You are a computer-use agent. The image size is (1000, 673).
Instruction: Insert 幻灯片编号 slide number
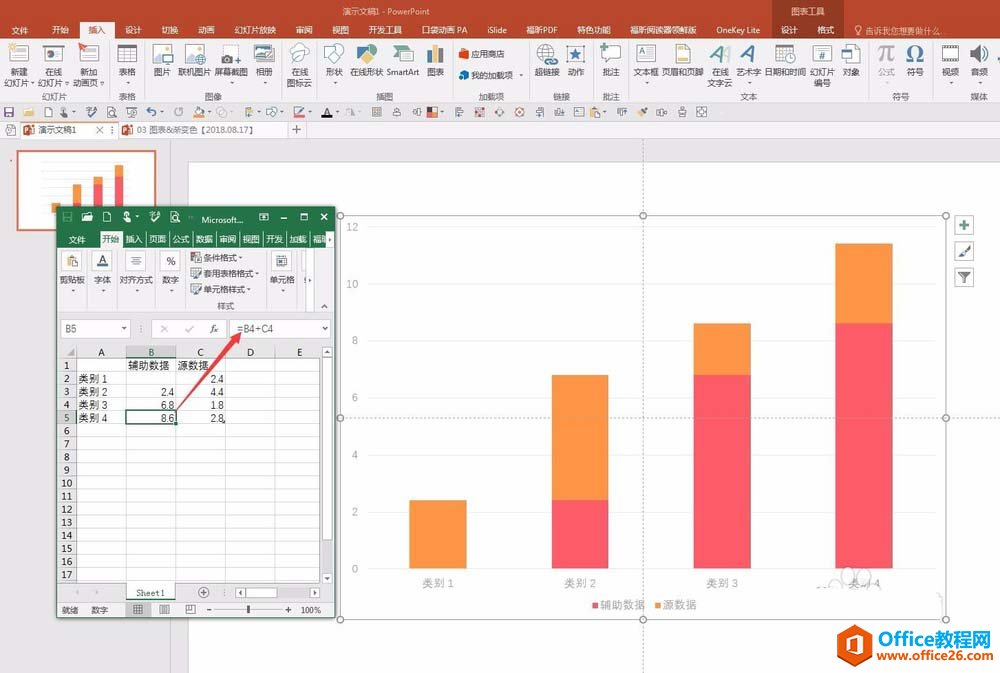pyautogui.click(x=822, y=55)
